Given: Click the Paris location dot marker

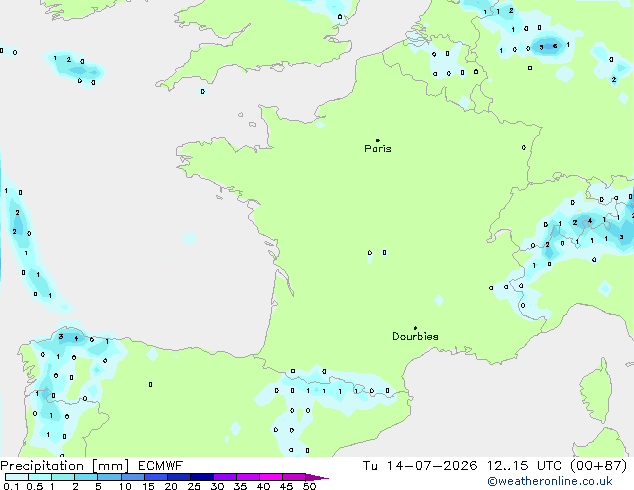Looking at the screenshot, I should 378,140.
